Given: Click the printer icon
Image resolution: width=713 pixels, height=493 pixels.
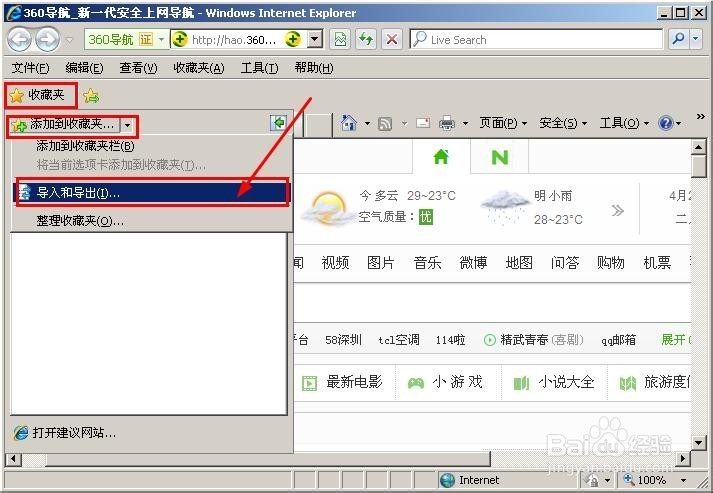Looking at the screenshot, I should (447, 123).
